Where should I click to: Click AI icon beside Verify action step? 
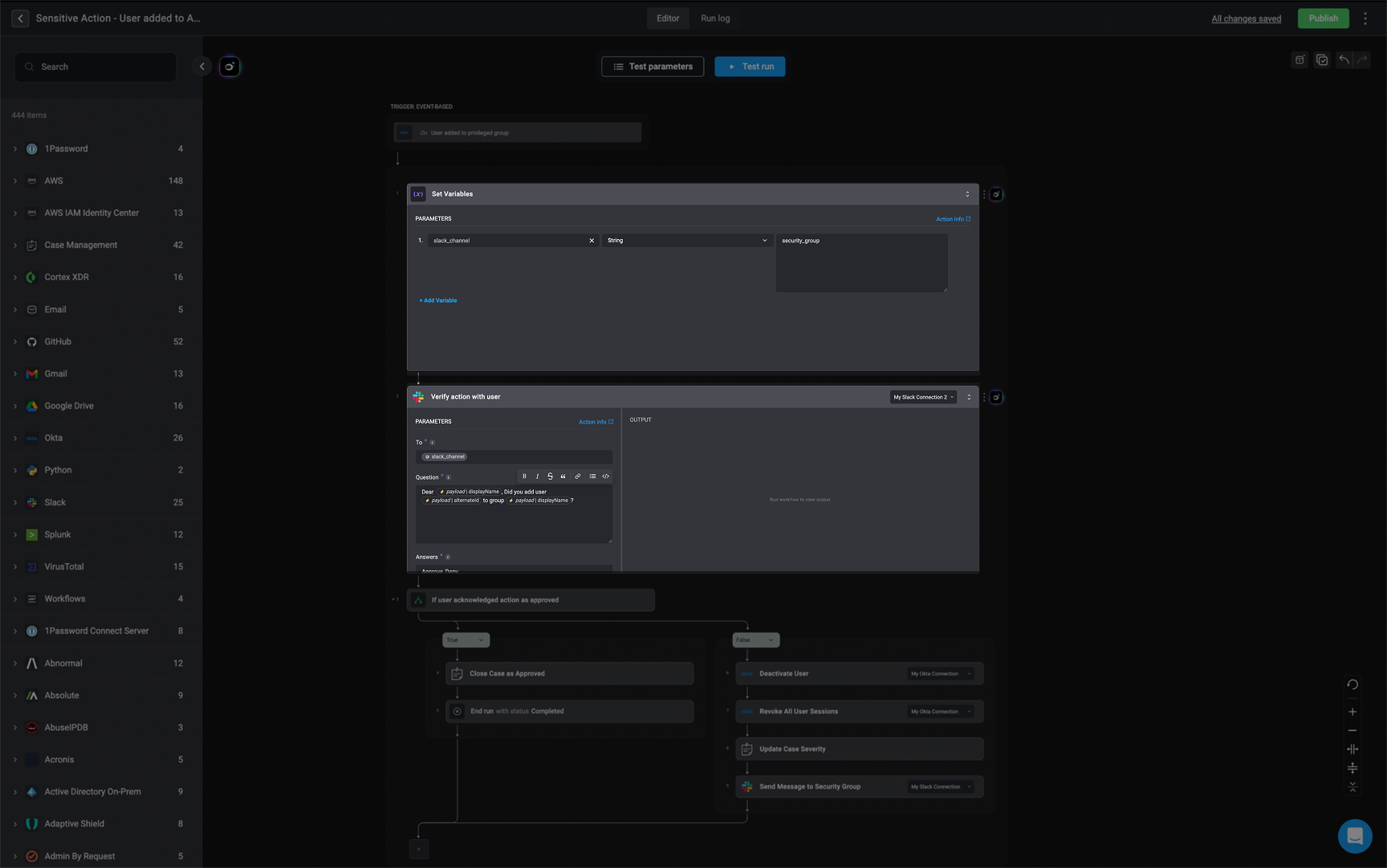(996, 397)
